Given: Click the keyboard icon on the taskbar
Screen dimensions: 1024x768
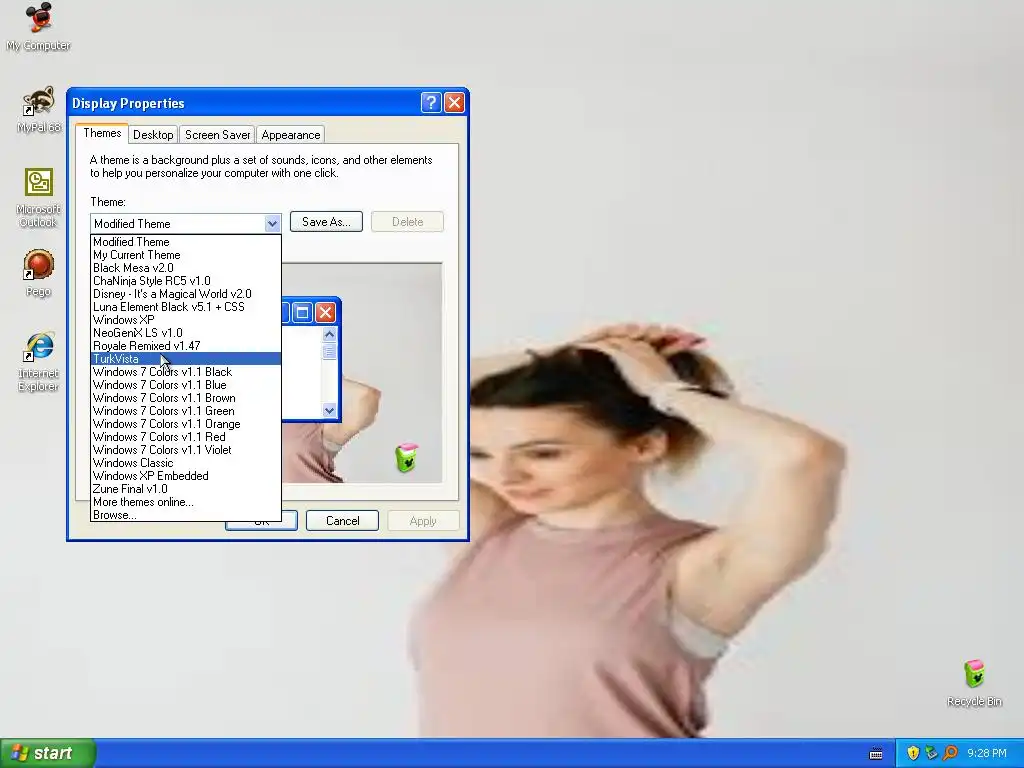Looking at the screenshot, I should 876,754.
